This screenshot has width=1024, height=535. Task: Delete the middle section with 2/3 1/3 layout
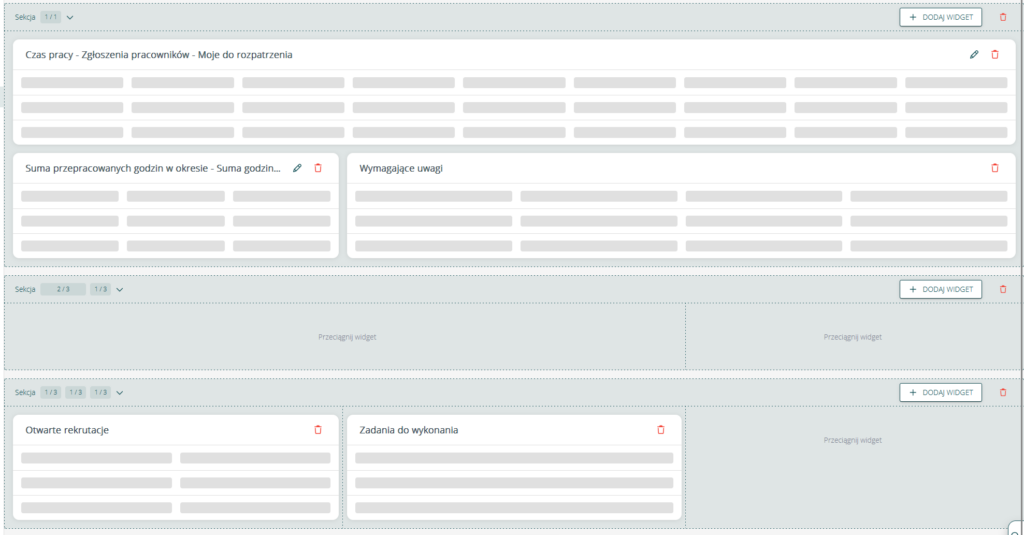(x=1003, y=289)
